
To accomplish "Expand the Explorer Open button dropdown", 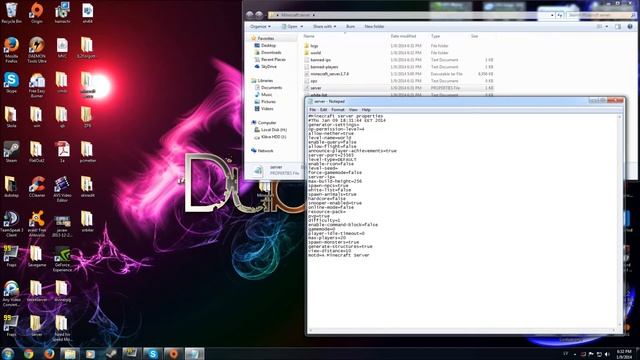I will pyautogui.click(x=302, y=27).
